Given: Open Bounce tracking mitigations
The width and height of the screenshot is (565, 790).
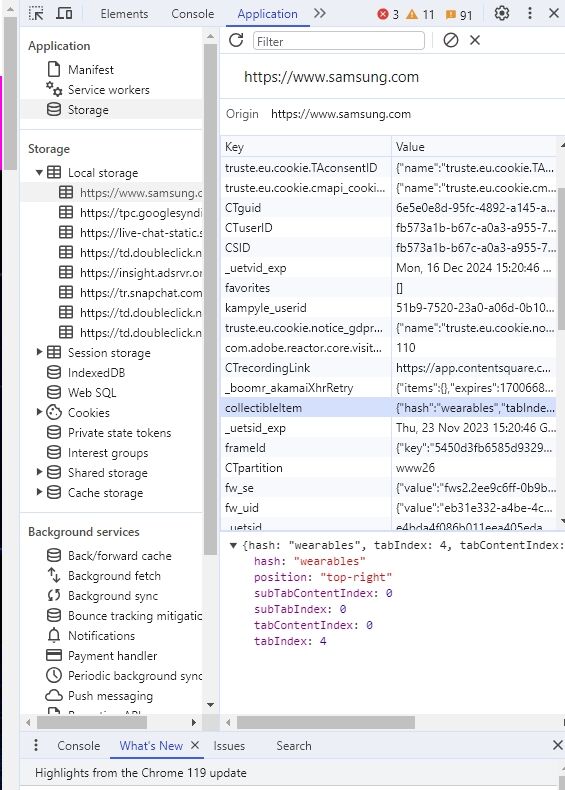Looking at the screenshot, I should (135, 616).
